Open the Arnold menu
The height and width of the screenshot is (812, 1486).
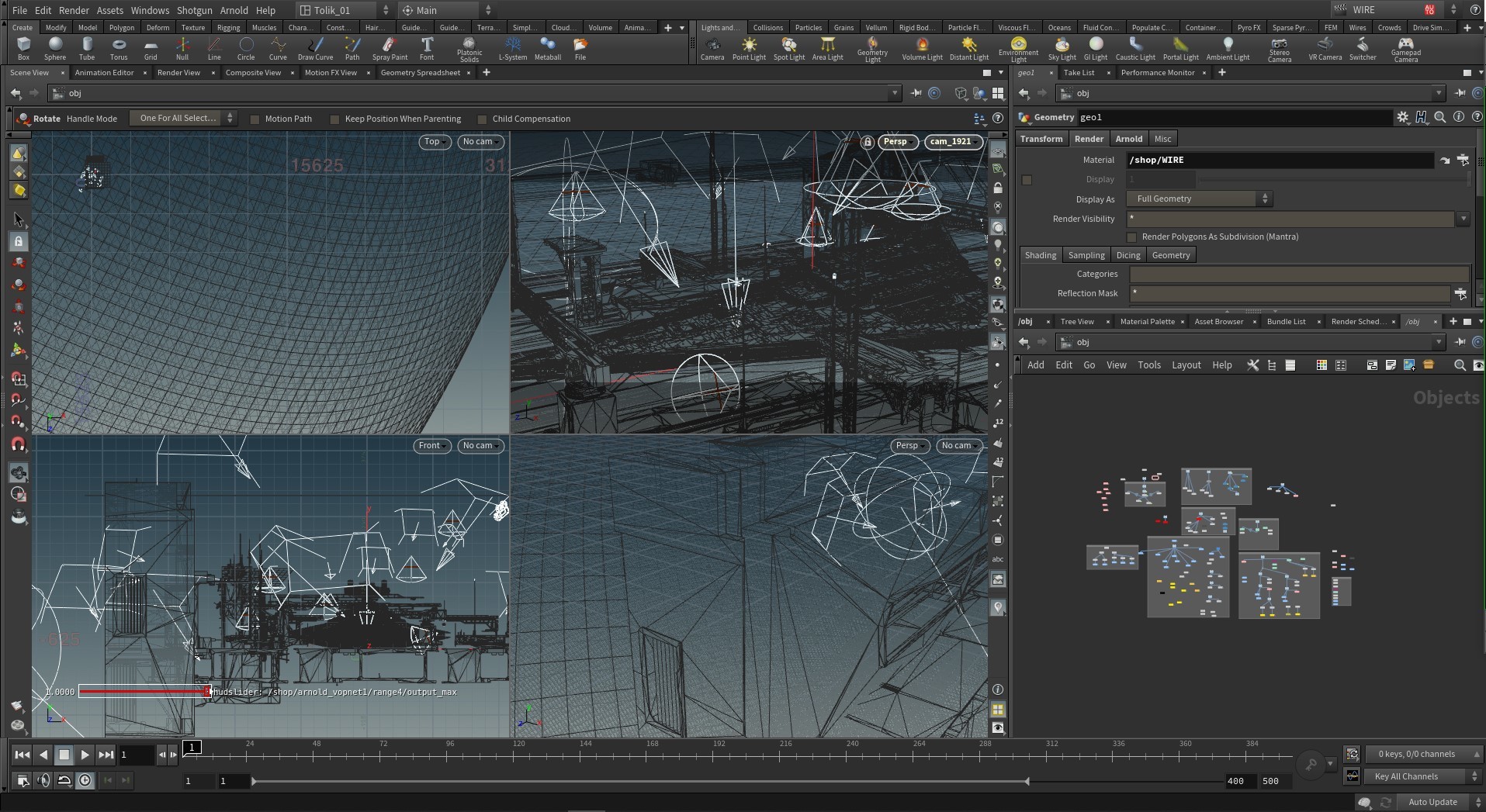234,10
